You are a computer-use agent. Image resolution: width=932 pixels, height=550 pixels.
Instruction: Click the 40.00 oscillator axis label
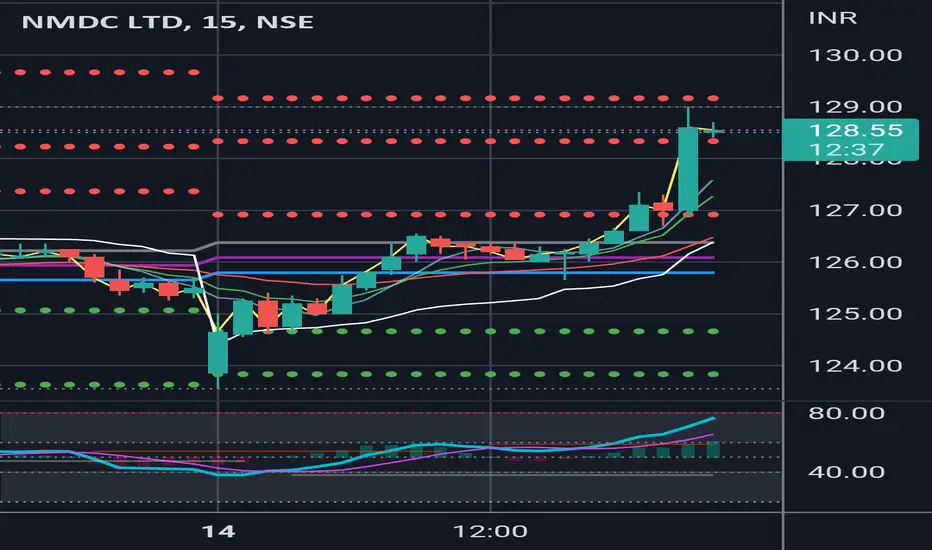coord(846,472)
